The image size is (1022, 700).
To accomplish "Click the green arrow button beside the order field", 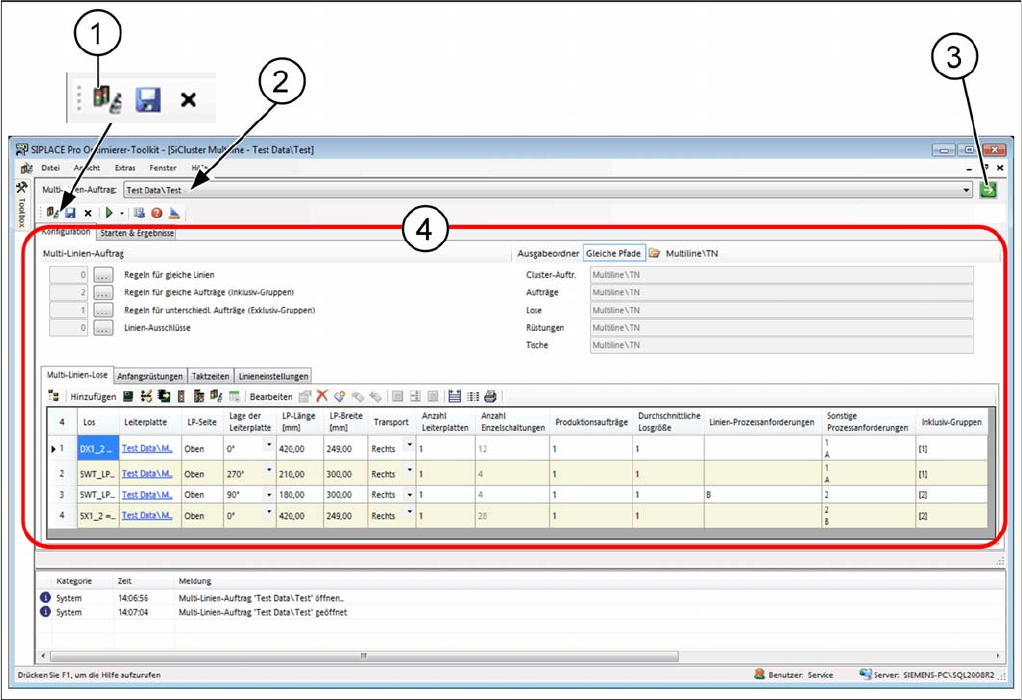I will (988, 190).
